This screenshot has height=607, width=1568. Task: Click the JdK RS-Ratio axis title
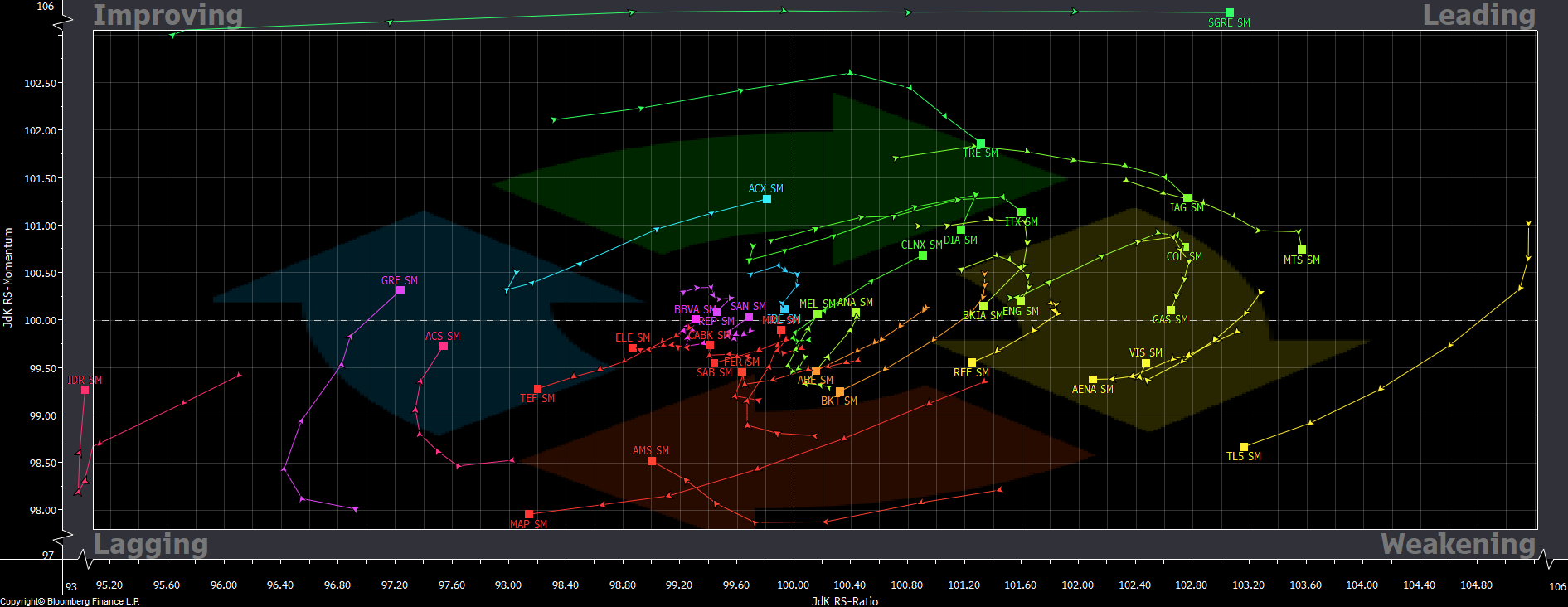click(845, 601)
